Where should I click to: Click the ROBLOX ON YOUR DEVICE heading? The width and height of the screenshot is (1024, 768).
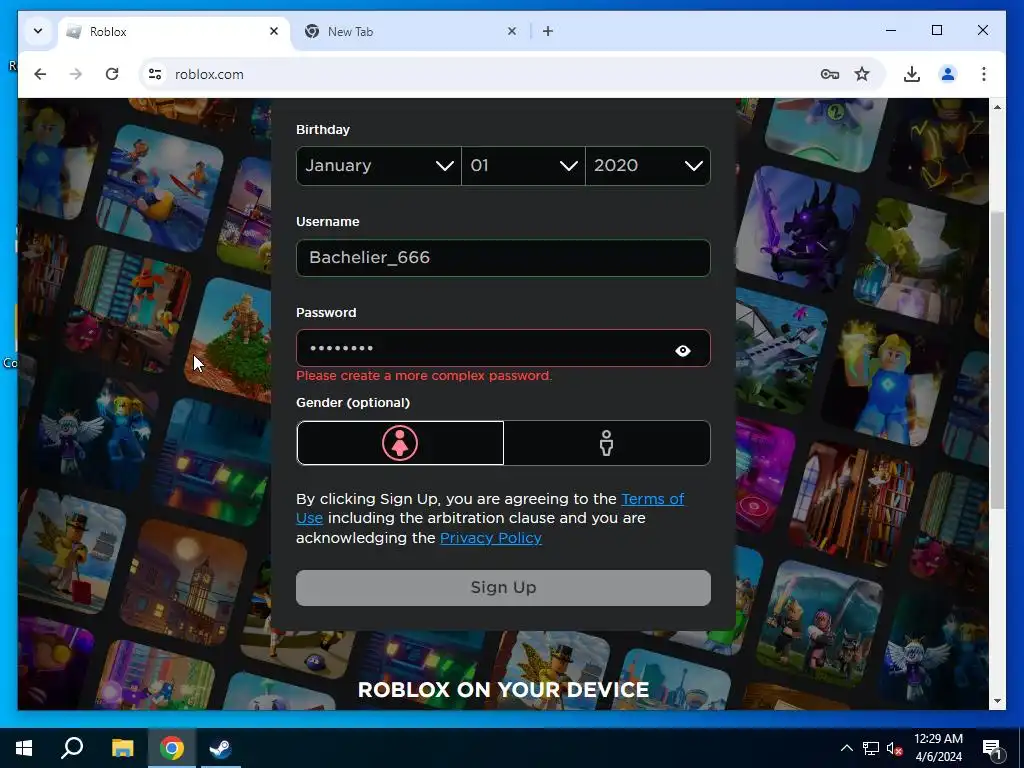504,690
